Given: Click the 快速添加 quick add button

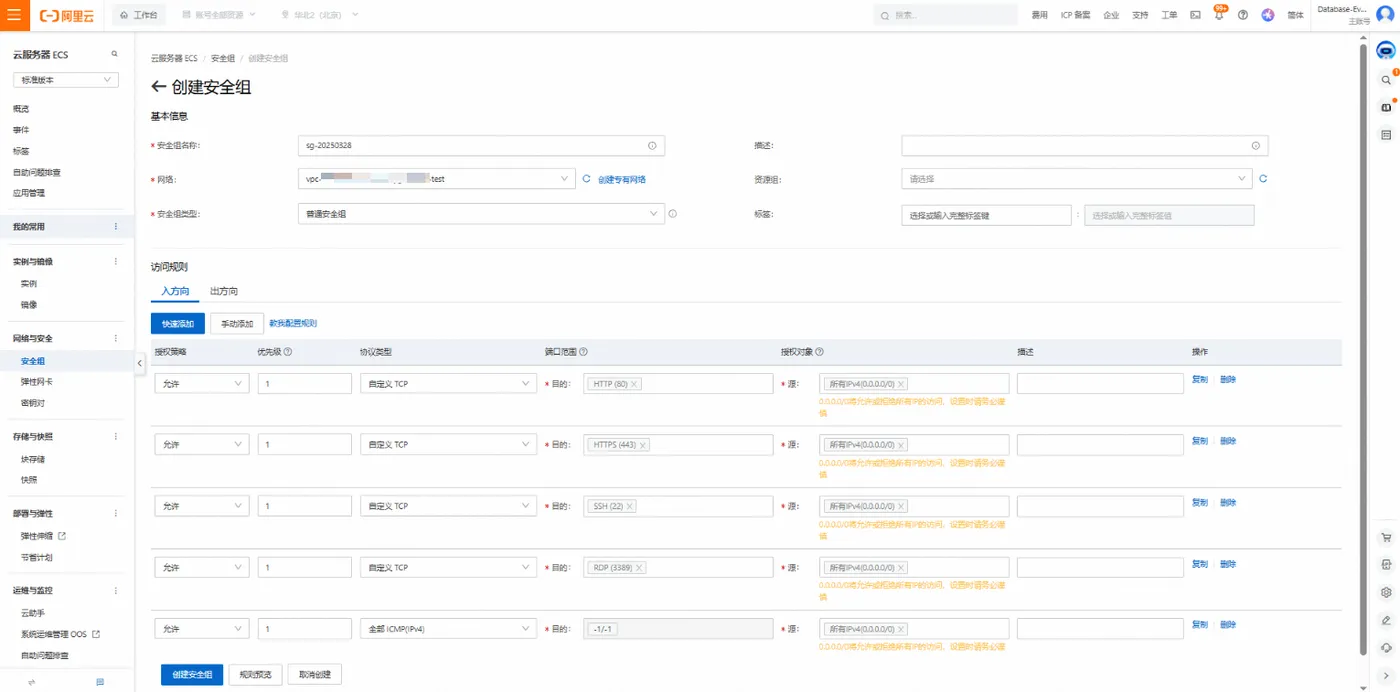Looking at the screenshot, I should pos(178,324).
